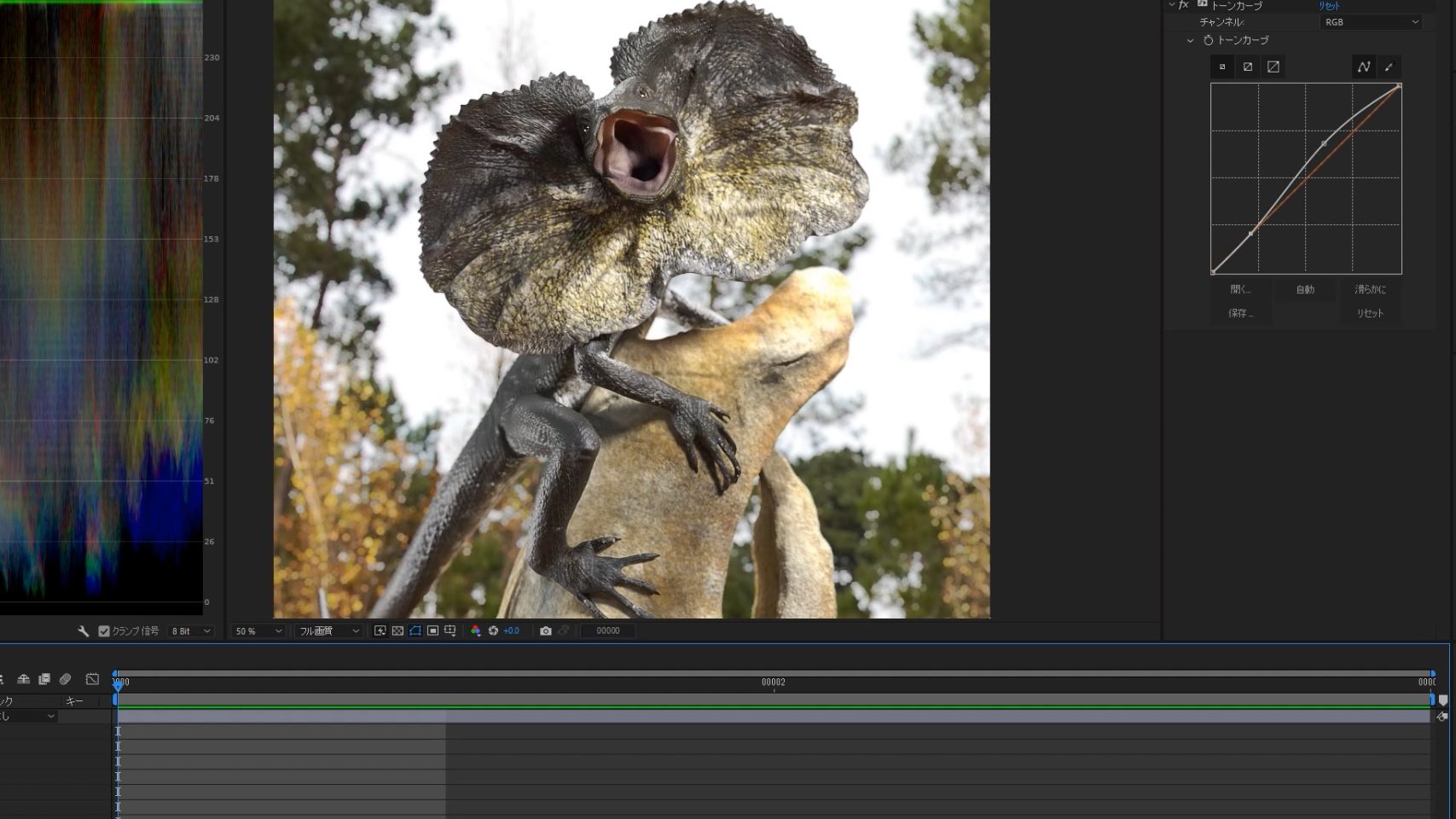Uncheck the クランプ信号 checkbox

coord(104,631)
